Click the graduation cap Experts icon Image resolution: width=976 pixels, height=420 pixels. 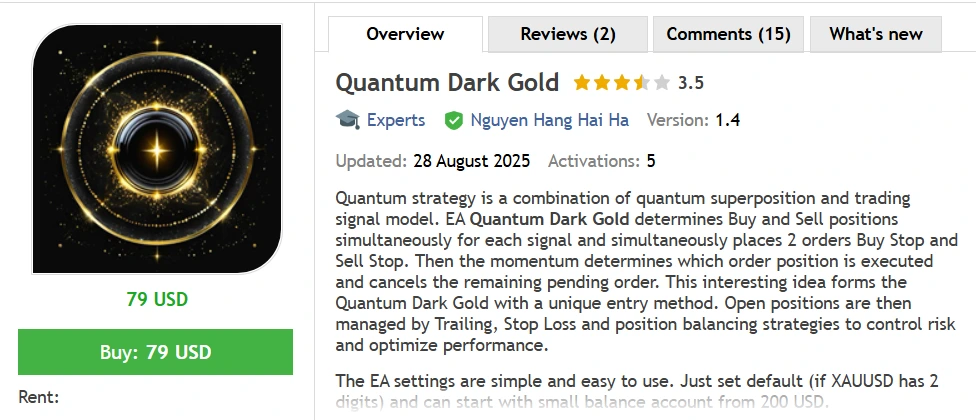(347, 120)
